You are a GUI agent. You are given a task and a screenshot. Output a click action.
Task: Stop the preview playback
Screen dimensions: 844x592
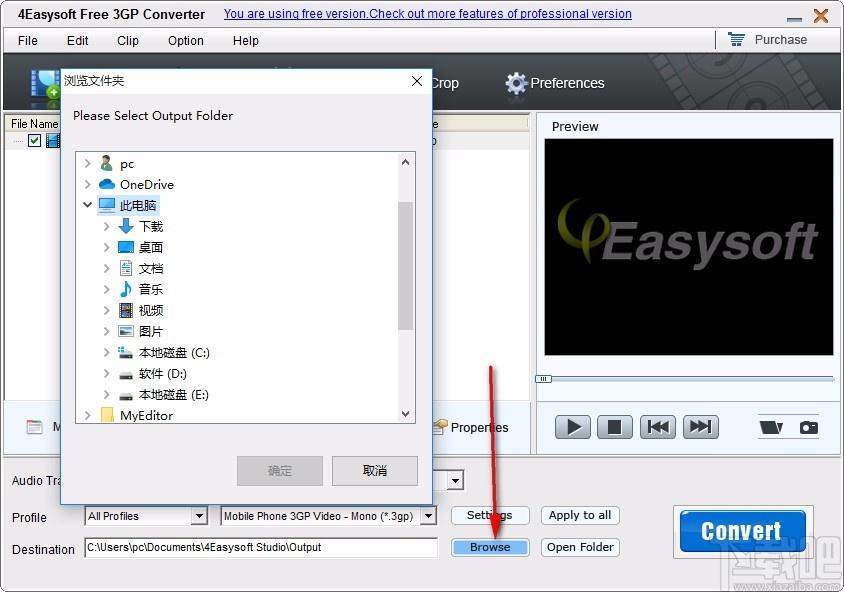click(615, 427)
